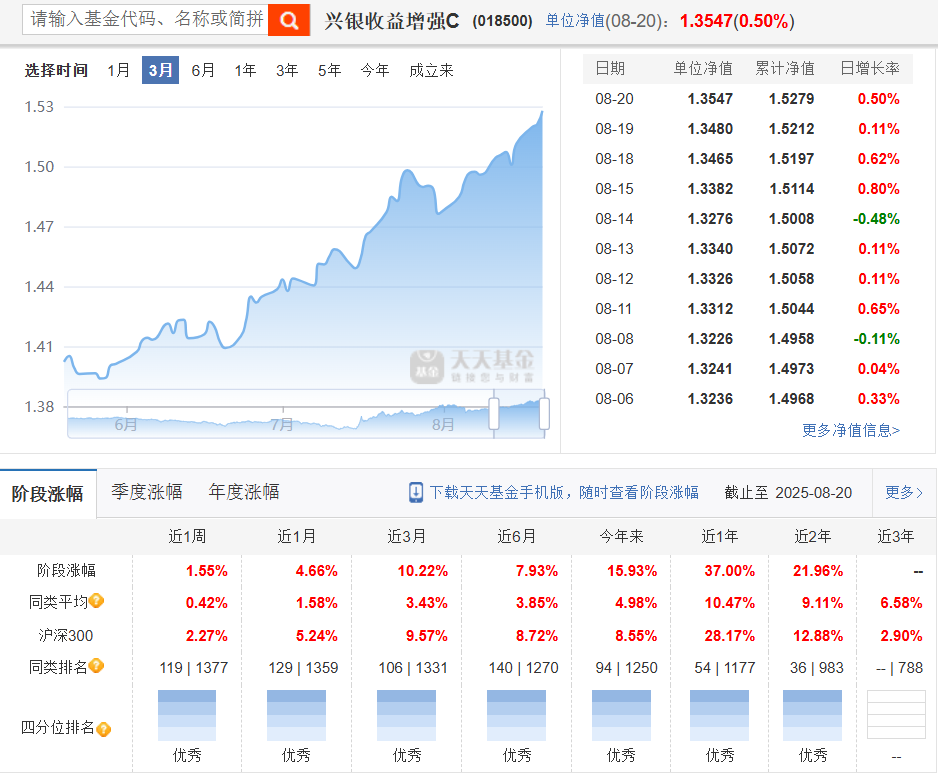Click the 近3月 column header
The image size is (938, 774).
coord(407,536)
